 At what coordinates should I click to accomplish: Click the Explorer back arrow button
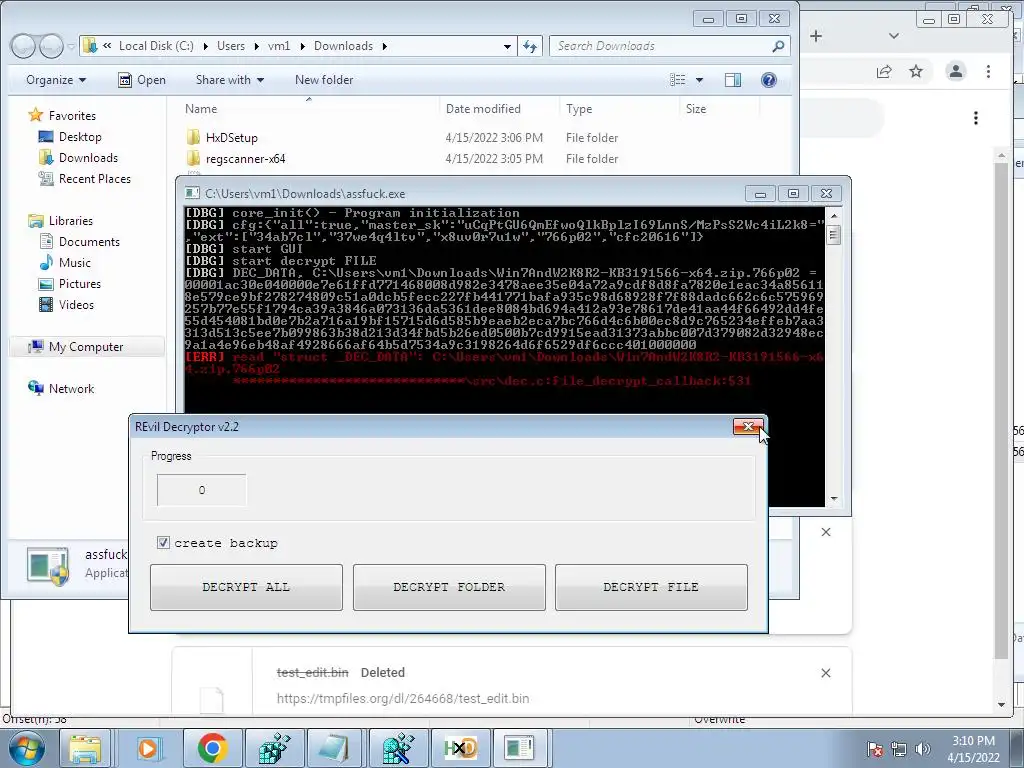click(x=23, y=46)
